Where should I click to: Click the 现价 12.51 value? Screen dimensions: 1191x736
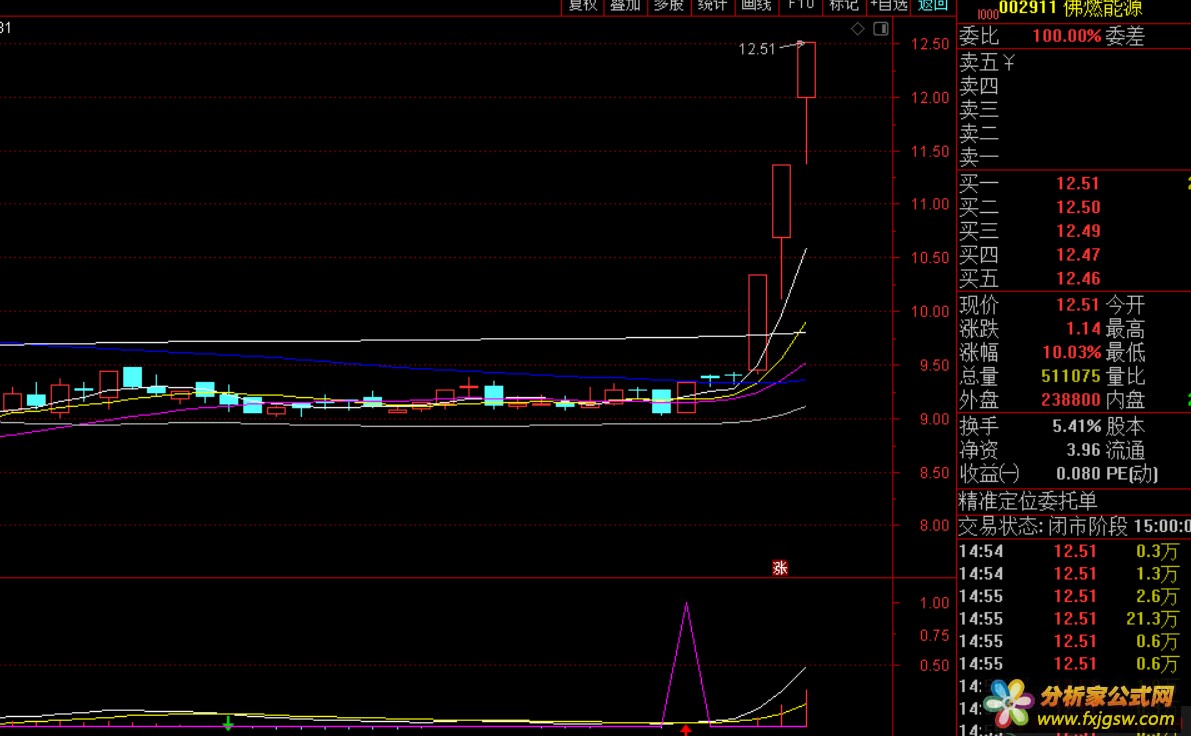[x=1078, y=305]
